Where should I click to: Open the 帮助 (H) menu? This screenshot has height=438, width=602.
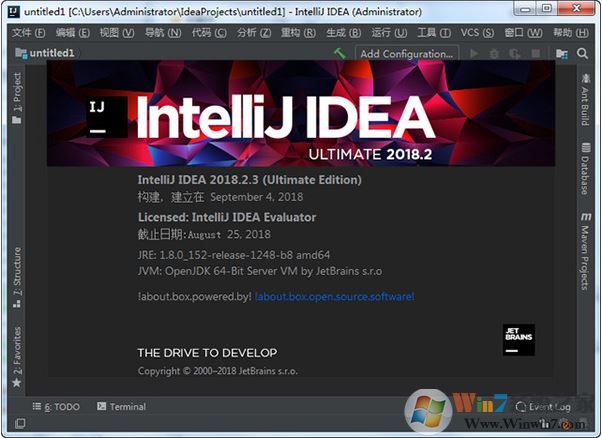point(571,33)
